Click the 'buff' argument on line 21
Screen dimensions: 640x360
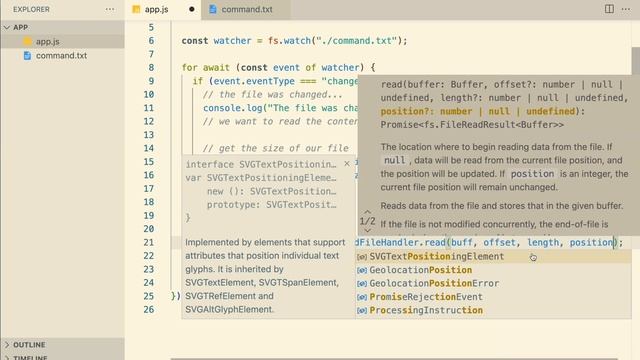click(462, 242)
